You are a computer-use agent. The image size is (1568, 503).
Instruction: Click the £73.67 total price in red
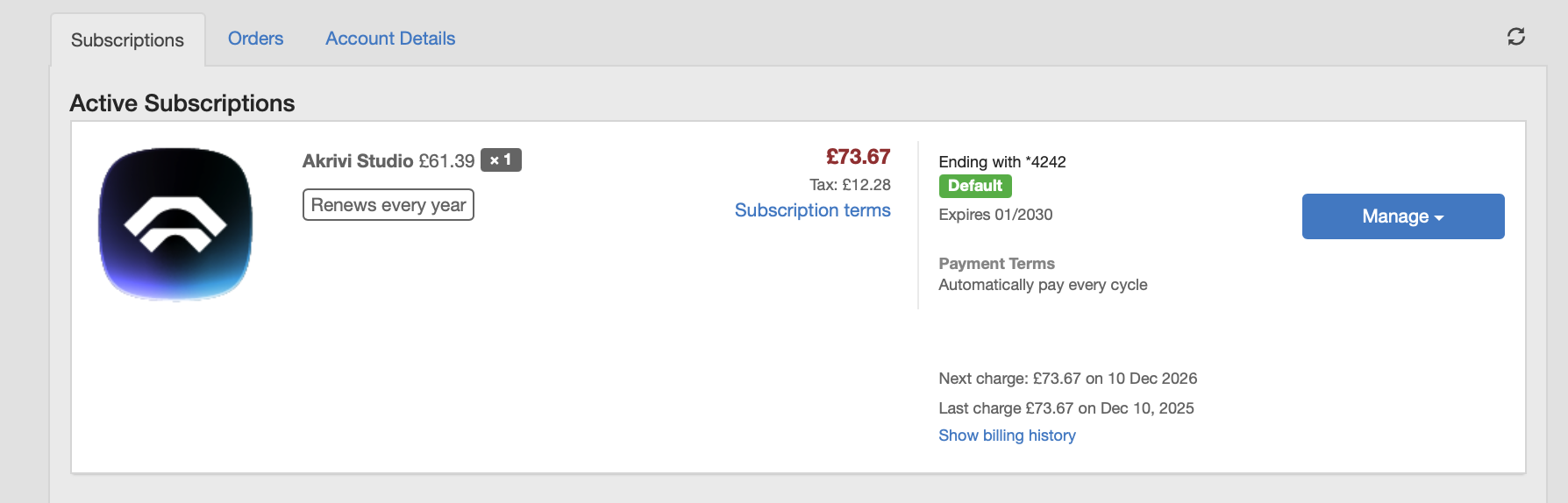[x=858, y=157]
